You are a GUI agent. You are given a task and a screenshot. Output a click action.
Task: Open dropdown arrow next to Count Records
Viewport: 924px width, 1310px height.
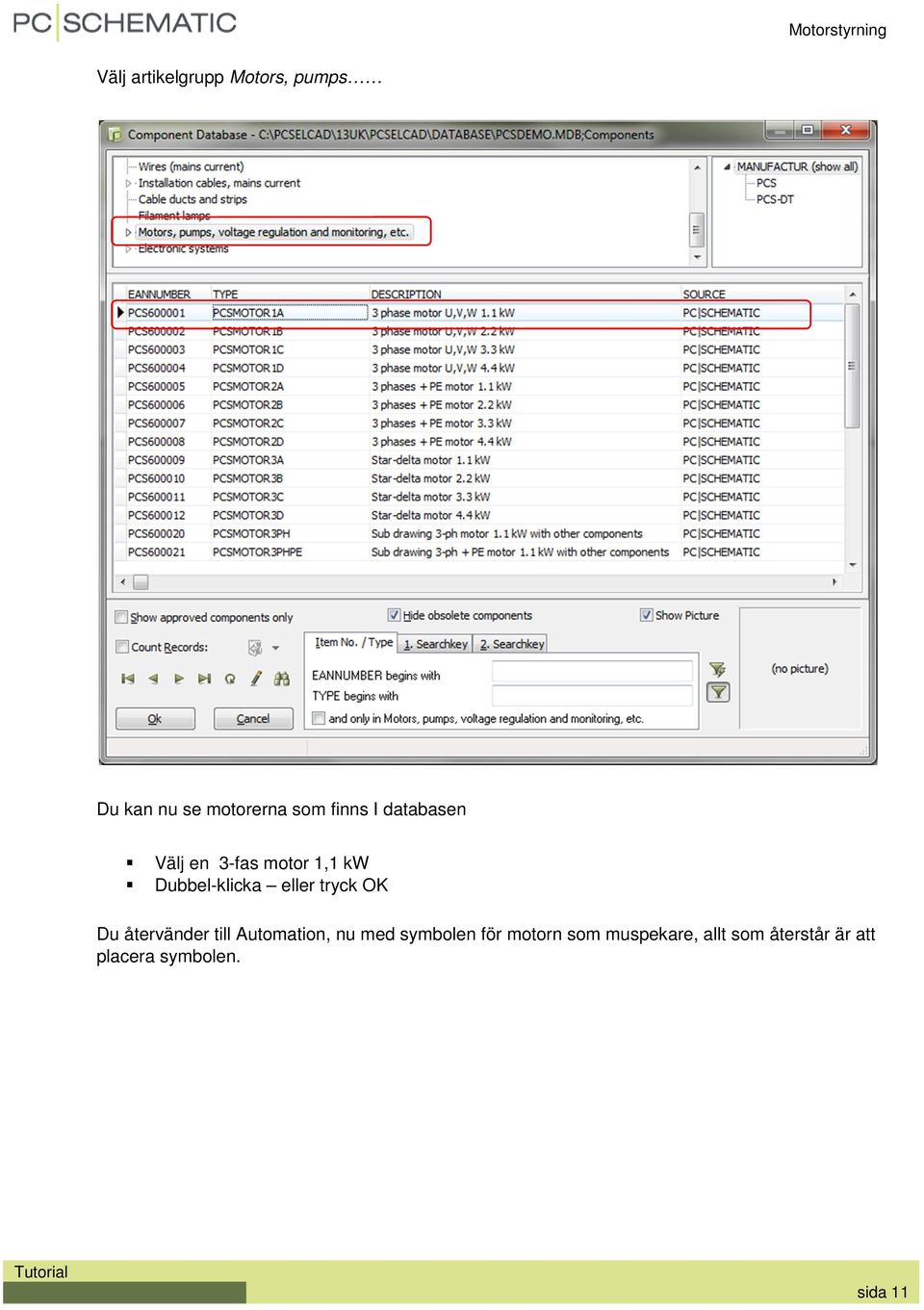tap(275, 648)
